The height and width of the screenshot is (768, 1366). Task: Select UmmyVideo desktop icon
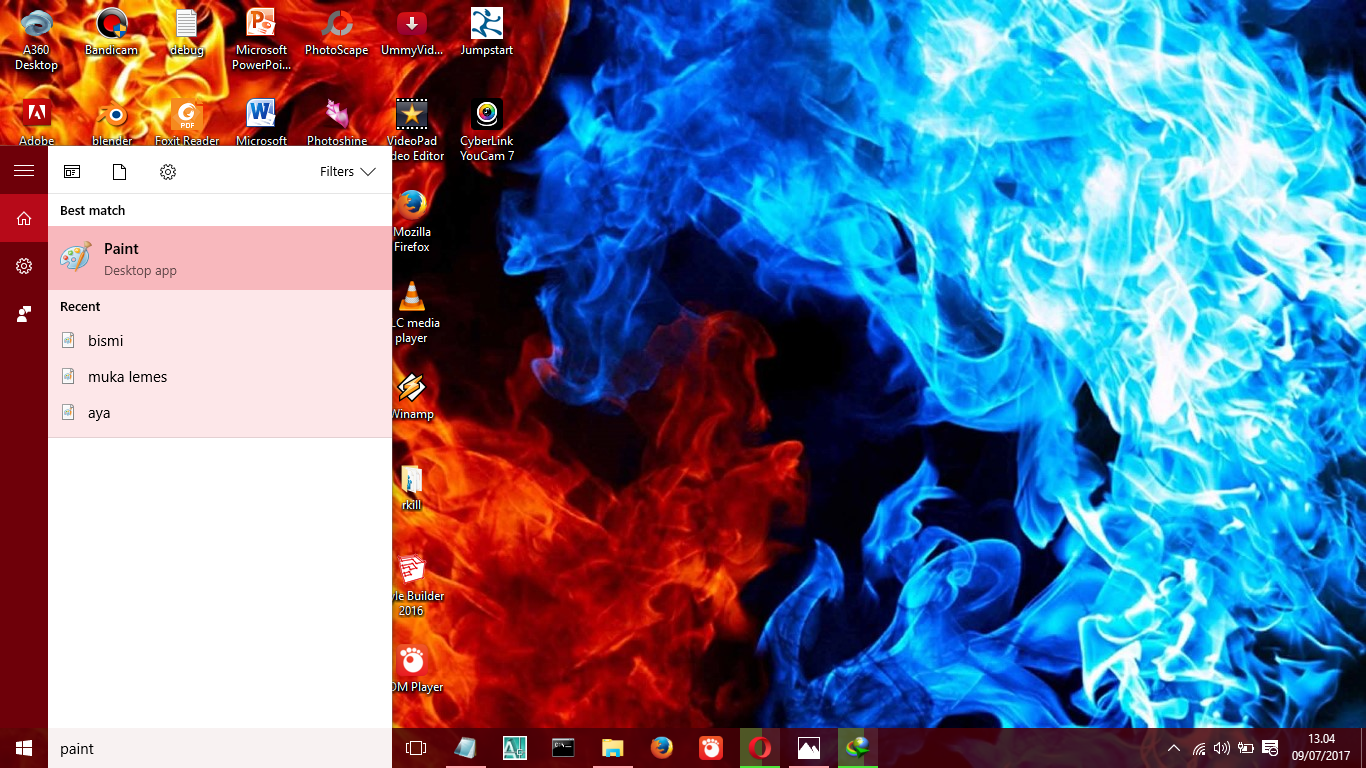point(412,33)
